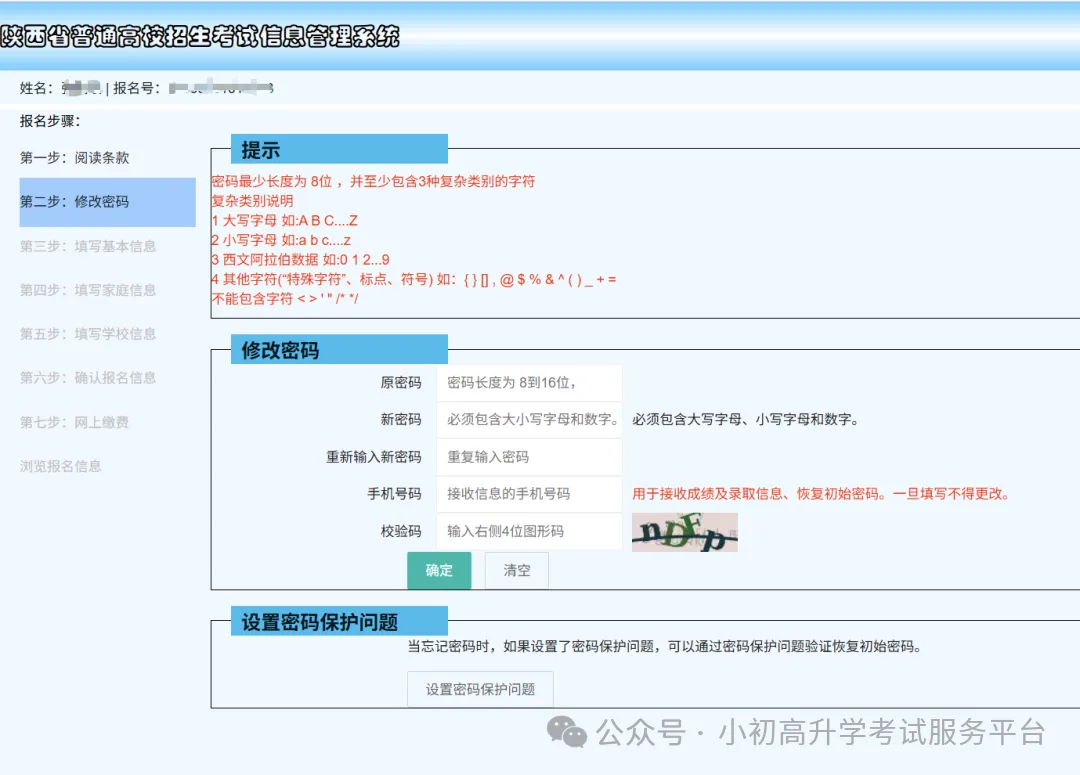1080x775 pixels.
Task: Select the 修改密码 section header
Action: tap(339, 349)
